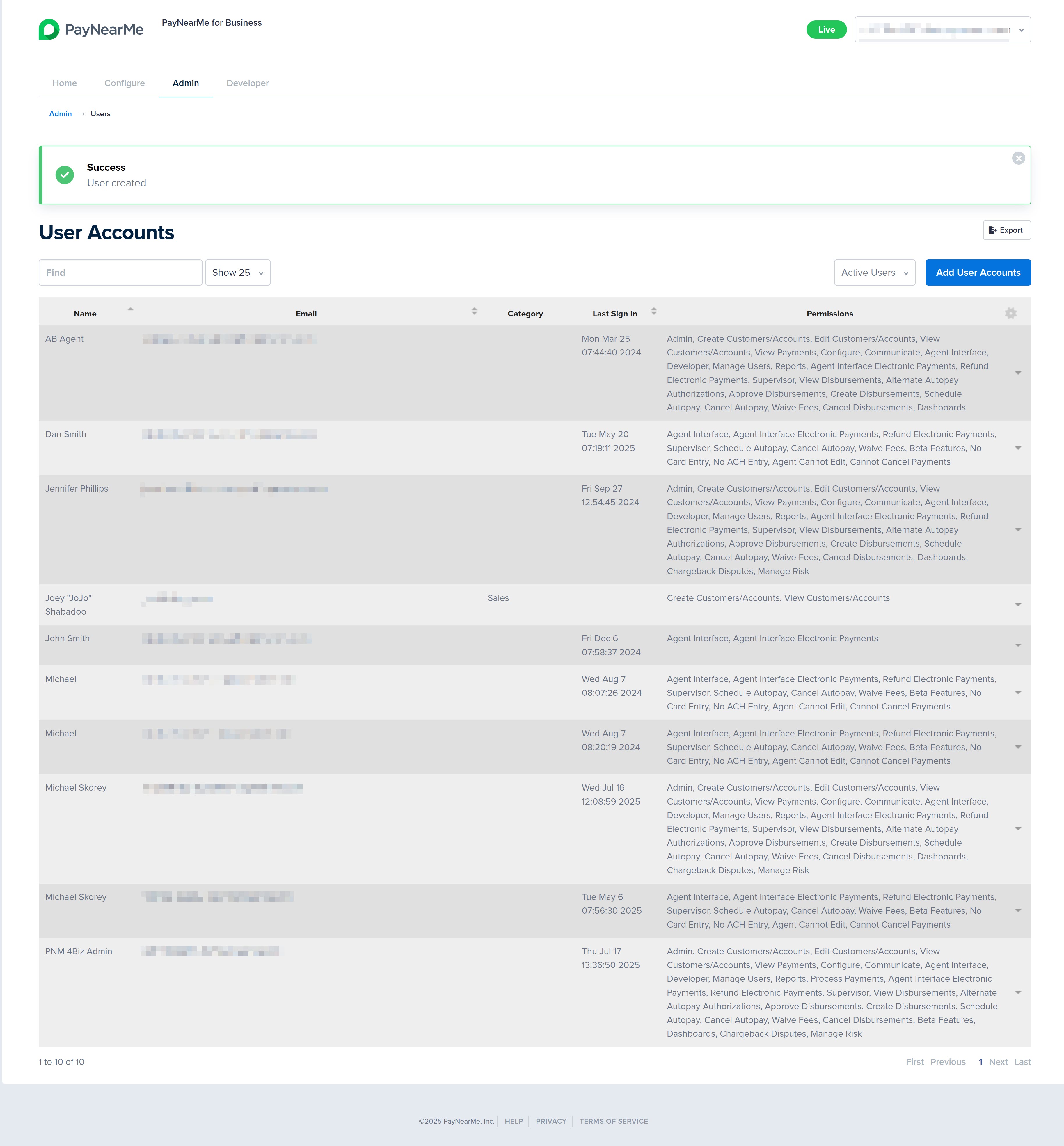Expand row actions for Dan Smith
This screenshot has width=1064, height=1146.
coord(1018,449)
